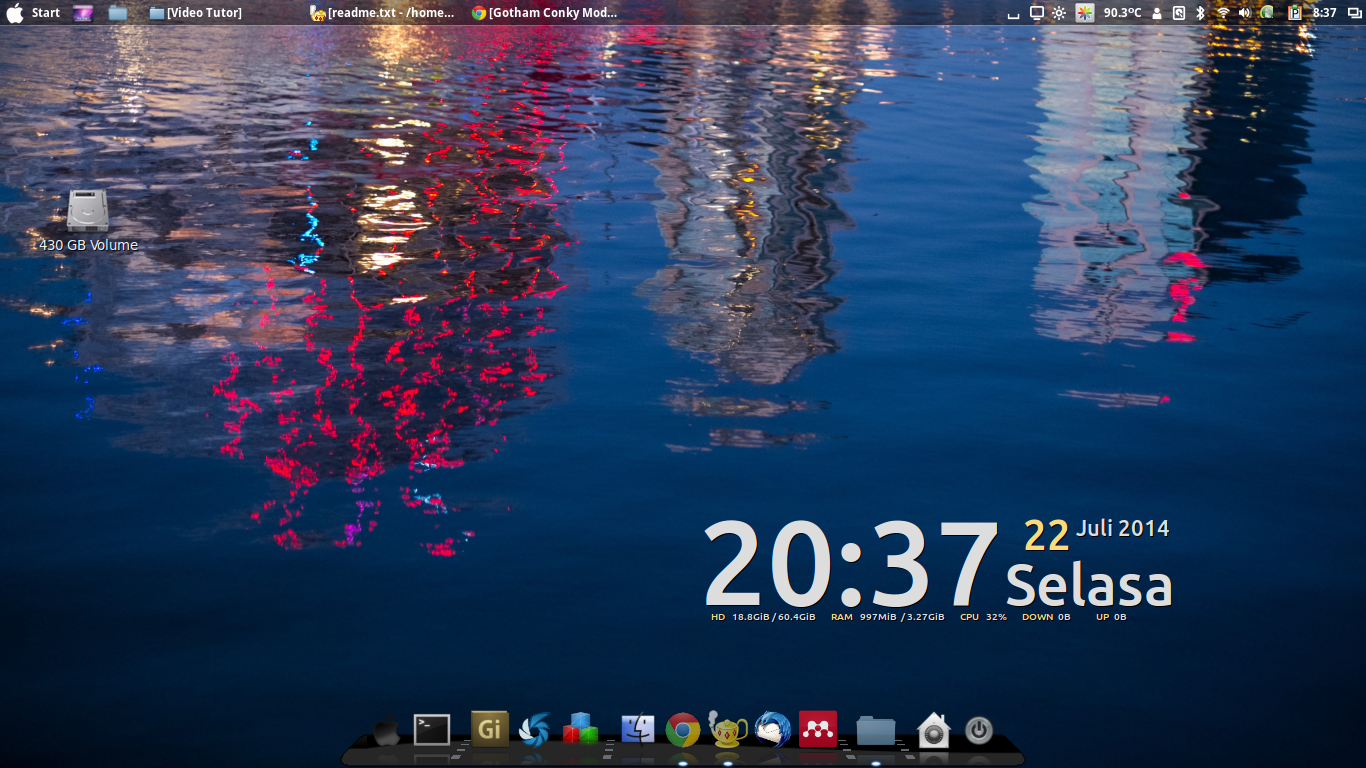Click the RAM 997MiB / 3.27GiB readout
The image size is (1366, 768).
click(x=887, y=617)
